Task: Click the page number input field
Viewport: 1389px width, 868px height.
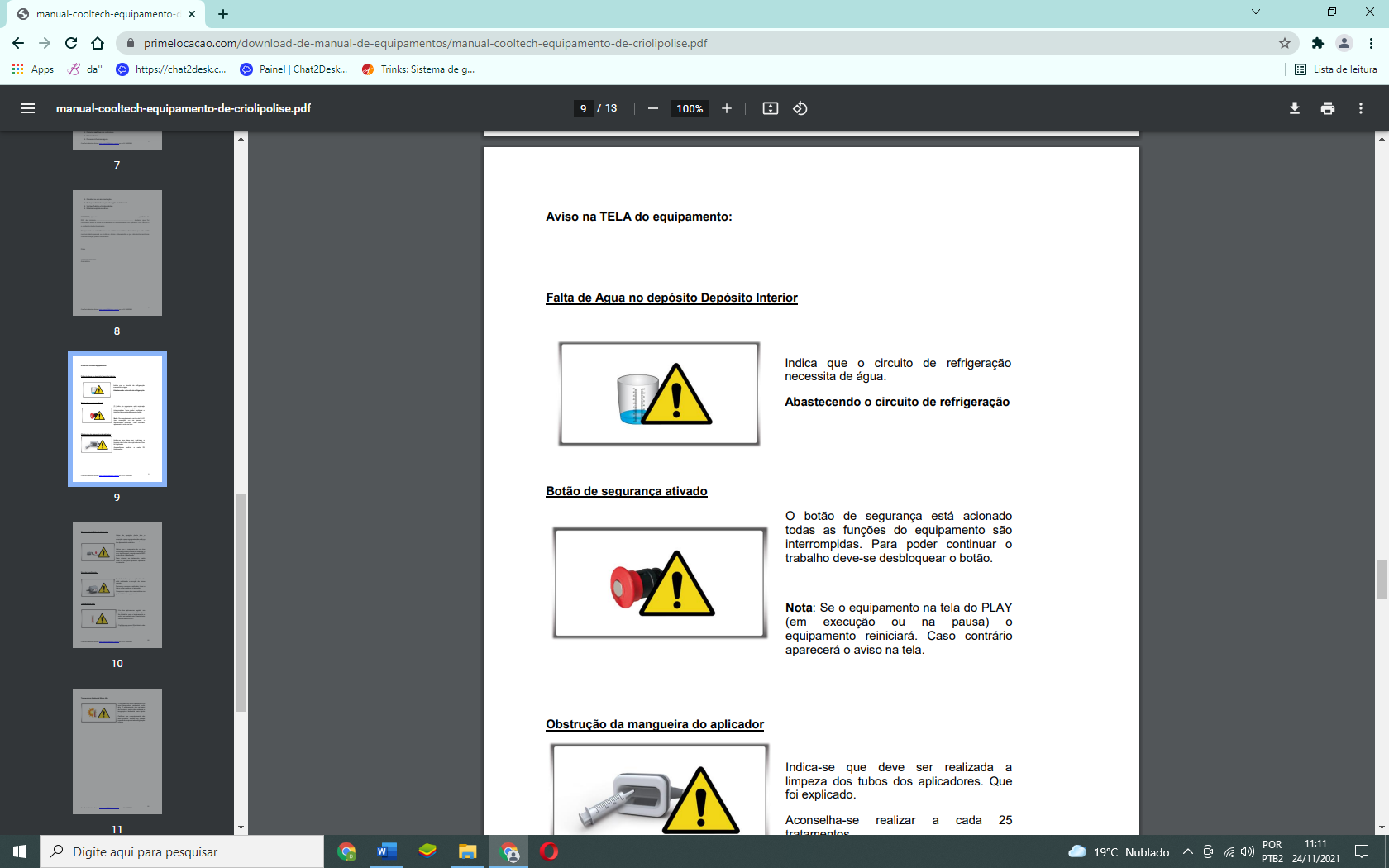Action: tap(584, 108)
